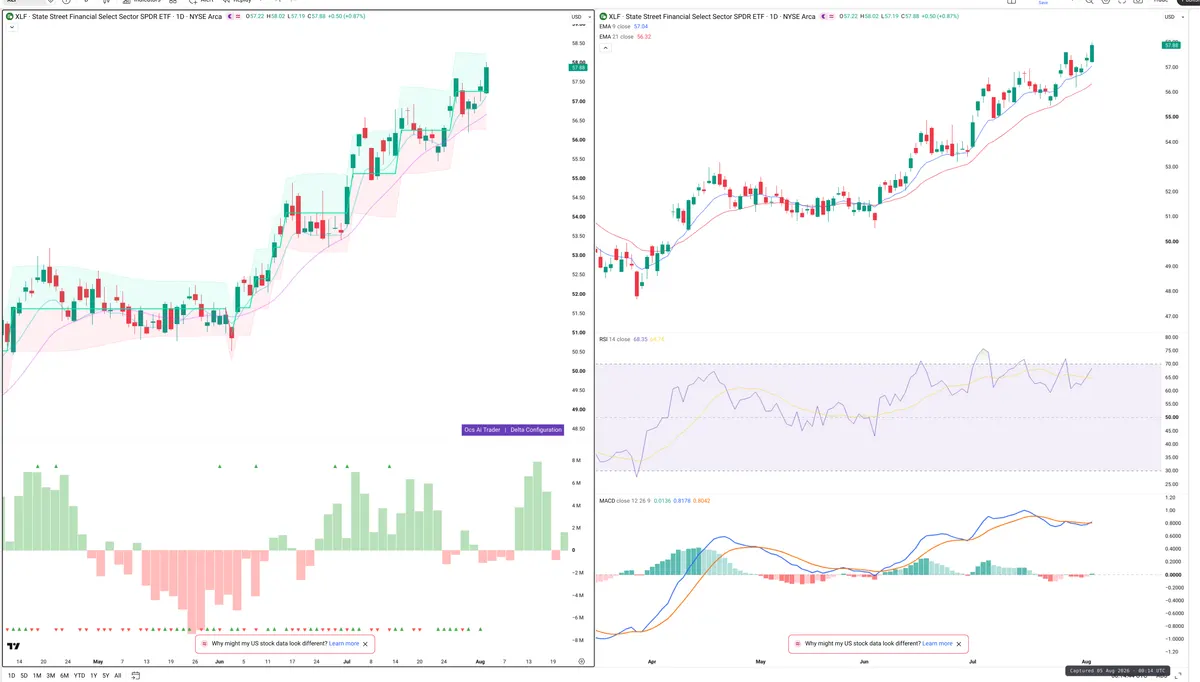
Task: Click chart settings gear on left time axis
Action: pyautogui.click(x=581, y=661)
